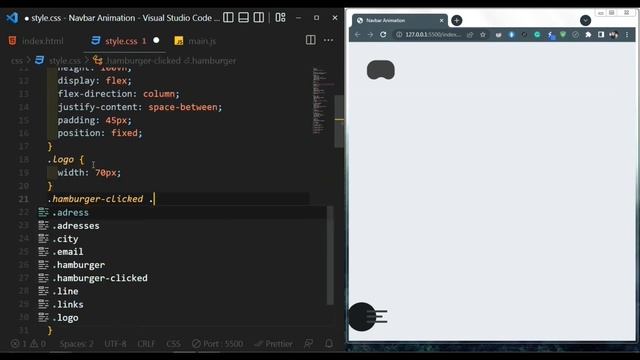Open the errors and warnings status item
The width and height of the screenshot is (640, 360).
(28, 344)
